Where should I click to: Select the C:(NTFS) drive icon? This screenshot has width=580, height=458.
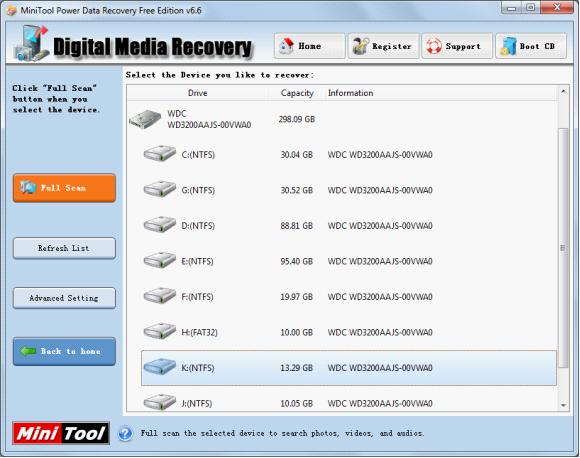point(160,154)
